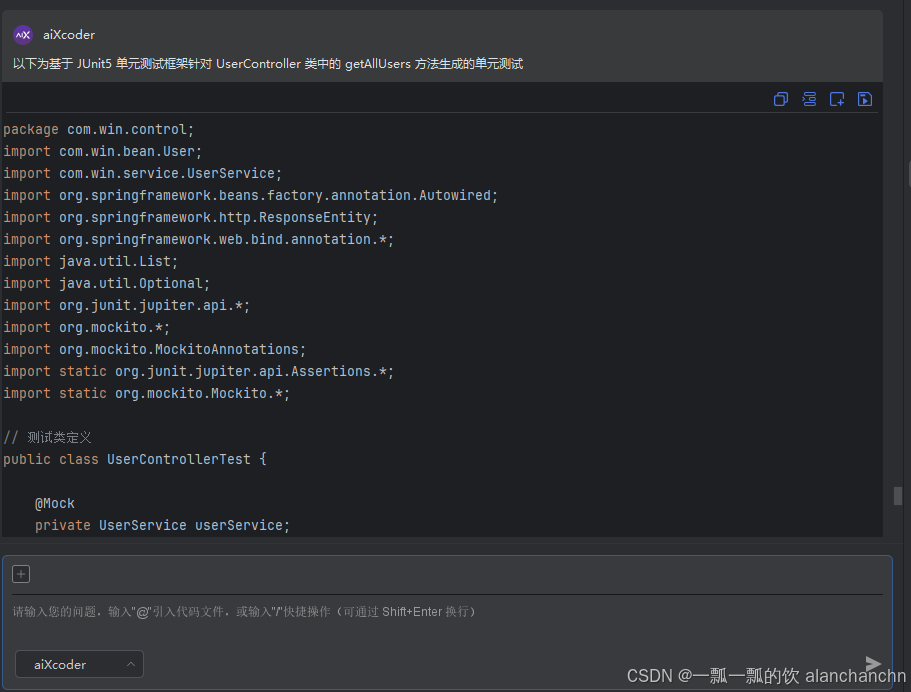The image size is (911, 692).
Task: Send message arrow icon
Action: [873, 664]
